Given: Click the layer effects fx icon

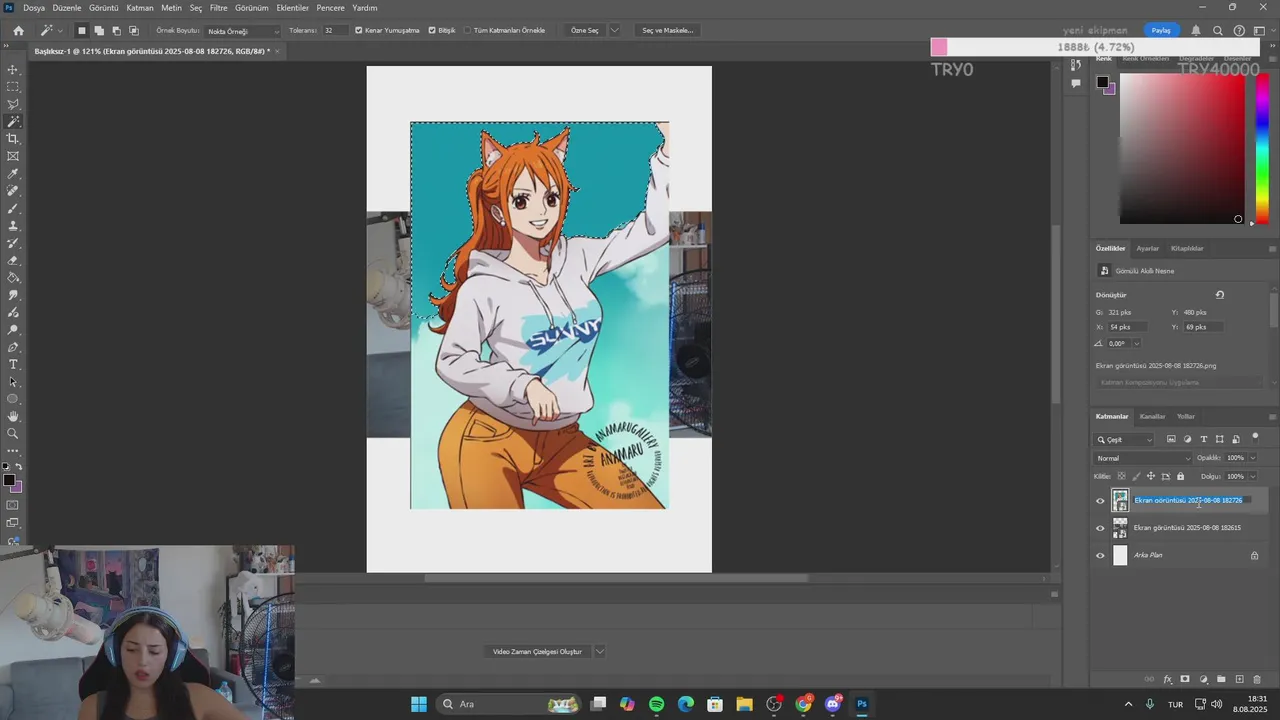Looking at the screenshot, I should 1167,679.
